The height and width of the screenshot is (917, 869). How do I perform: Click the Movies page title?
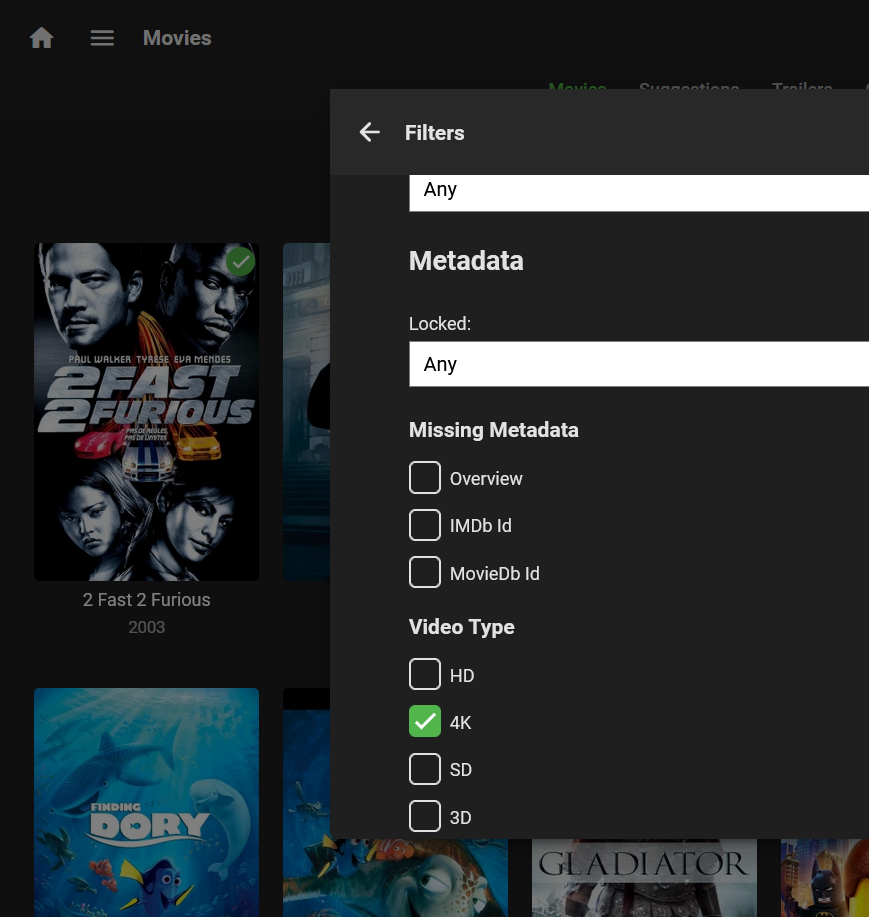point(177,38)
